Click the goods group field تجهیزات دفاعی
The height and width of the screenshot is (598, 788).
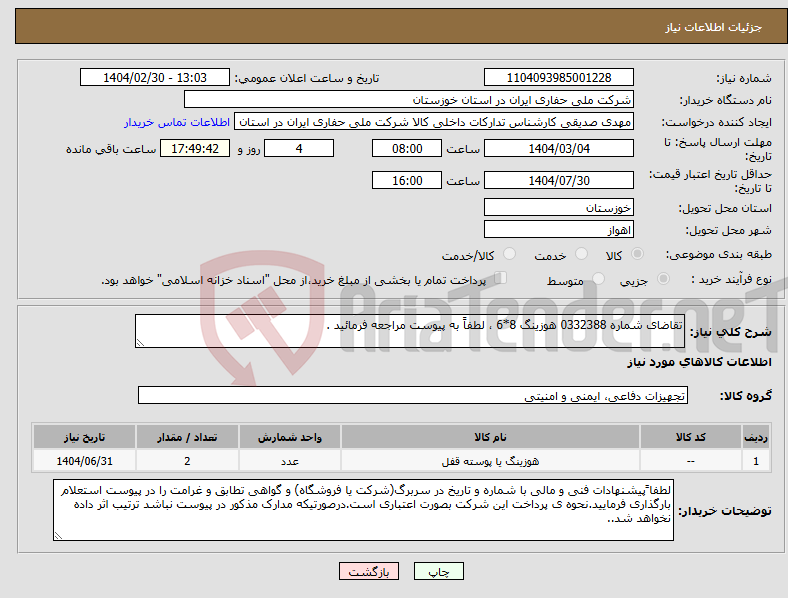pos(413,395)
